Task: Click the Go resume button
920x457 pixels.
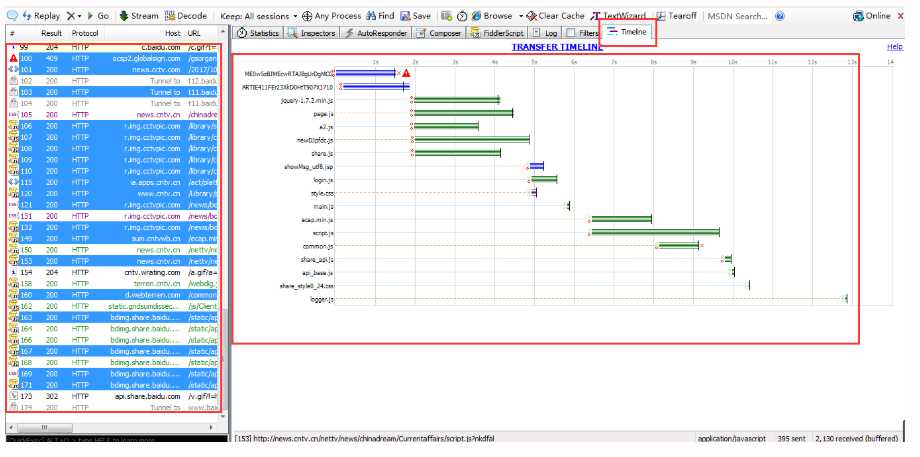Action: (x=97, y=16)
